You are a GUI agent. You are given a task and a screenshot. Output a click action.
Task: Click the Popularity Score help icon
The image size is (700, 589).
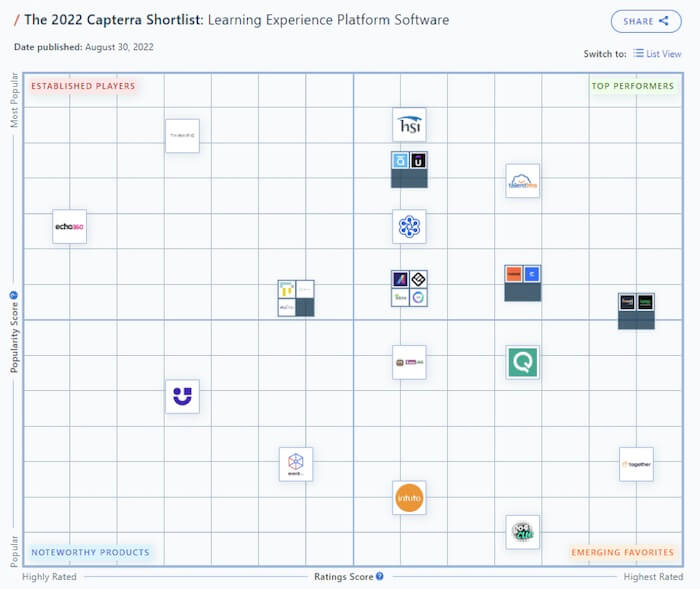pyautogui.click(x=13, y=295)
